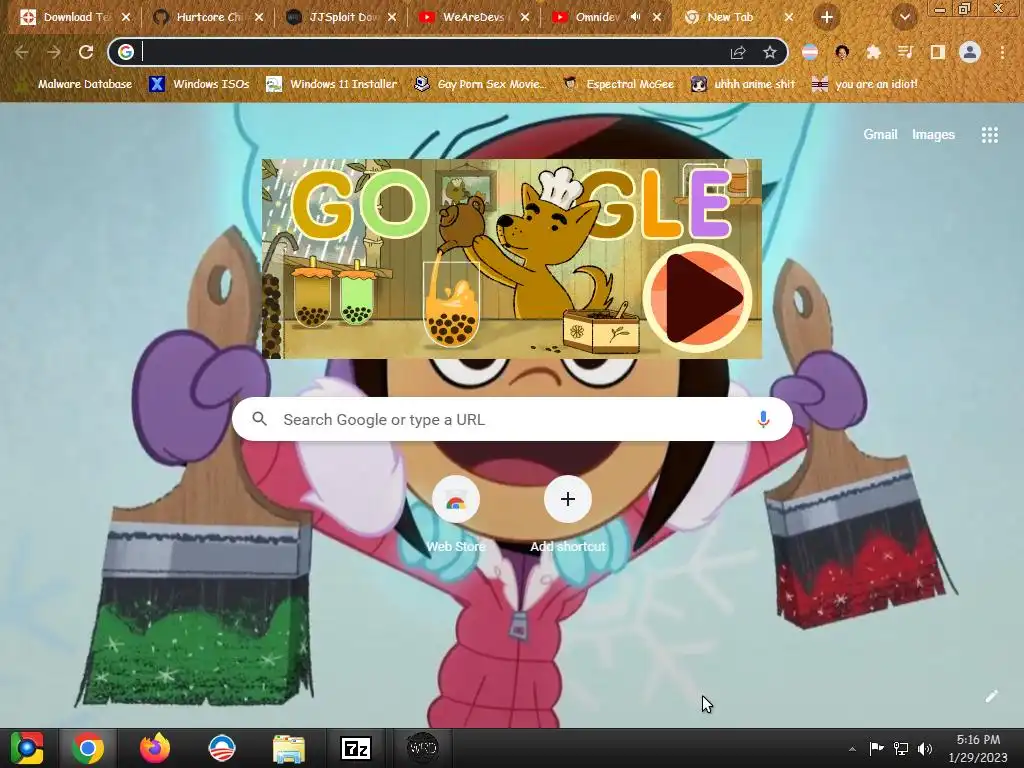Close the JJSploit tab

[392, 17]
